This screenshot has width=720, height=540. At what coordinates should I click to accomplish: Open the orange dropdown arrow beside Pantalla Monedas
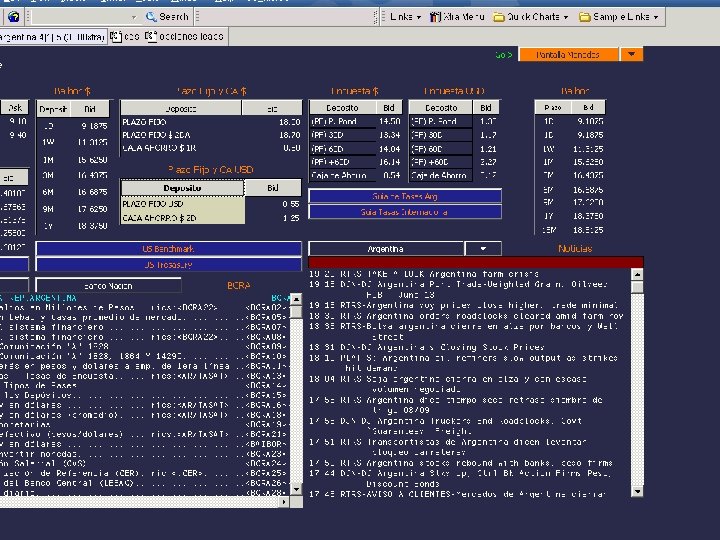click(x=631, y=54)
